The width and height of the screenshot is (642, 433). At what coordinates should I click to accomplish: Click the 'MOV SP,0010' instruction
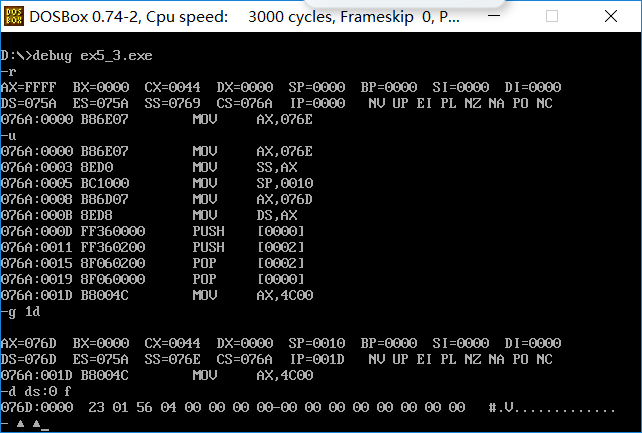[253, 183]
